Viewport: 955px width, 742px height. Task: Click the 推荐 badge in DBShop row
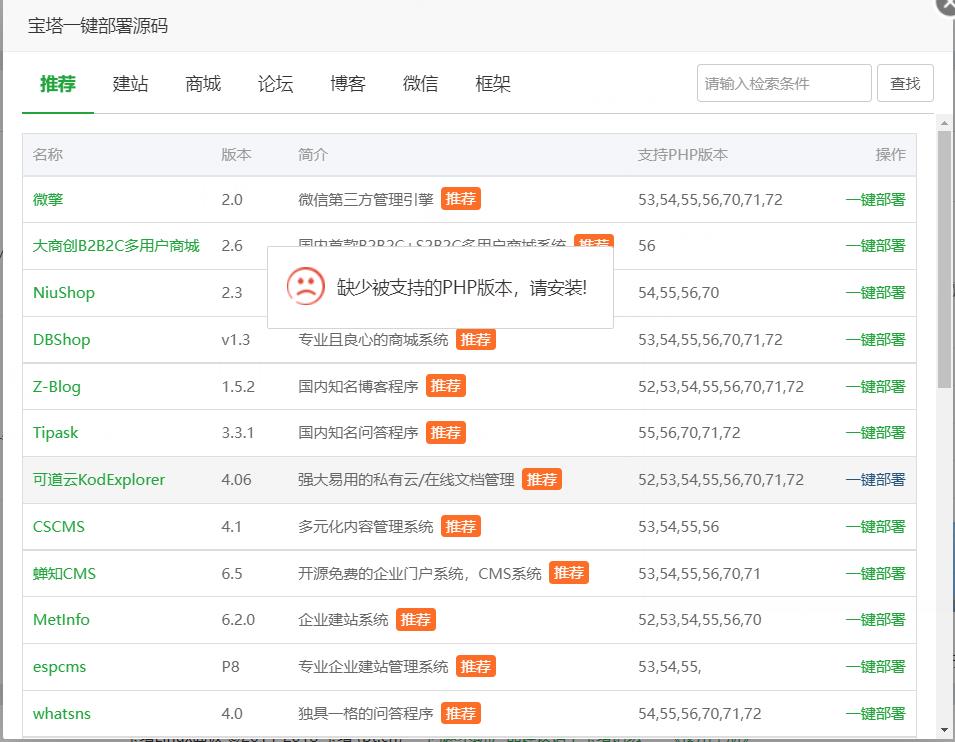476,339
